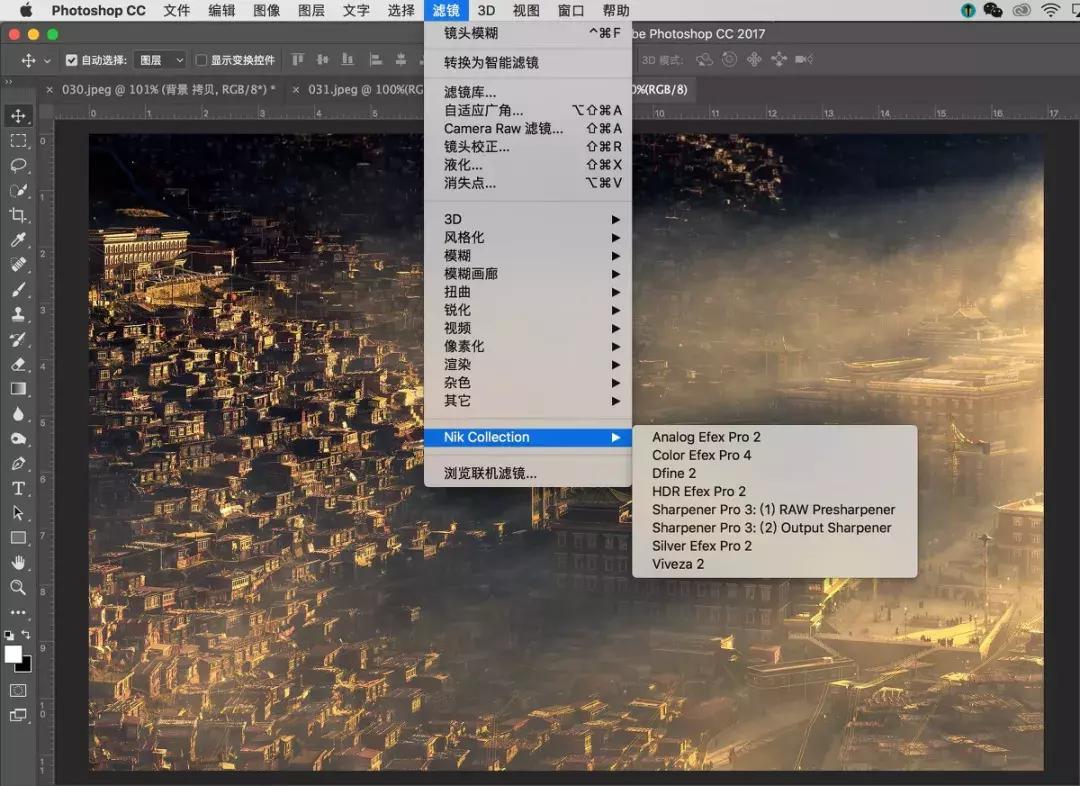The image size is (1080, 786).
Task: Open the 图层 auto-select dropdown
Action: pos(160,60)
